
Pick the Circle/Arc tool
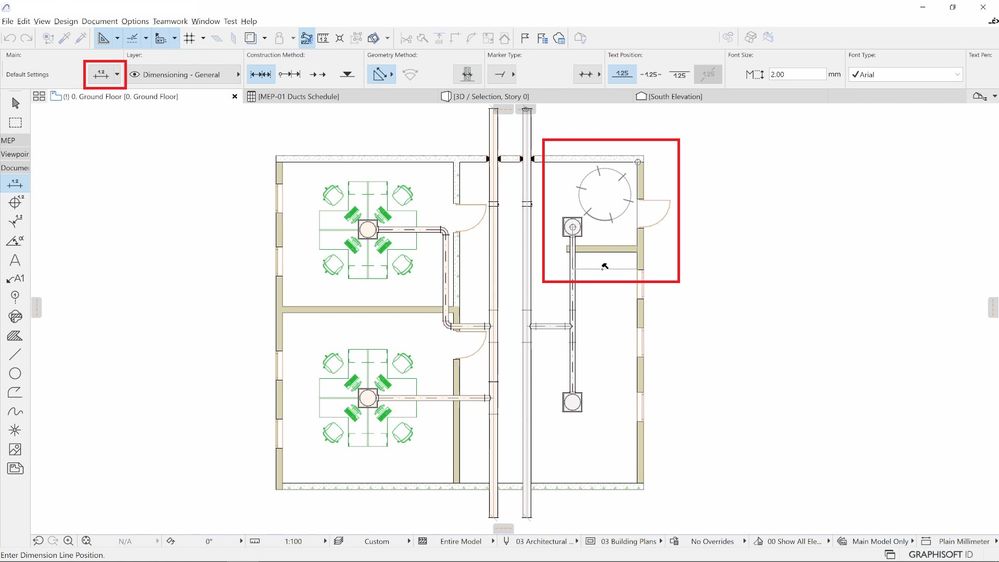[15, 373]
